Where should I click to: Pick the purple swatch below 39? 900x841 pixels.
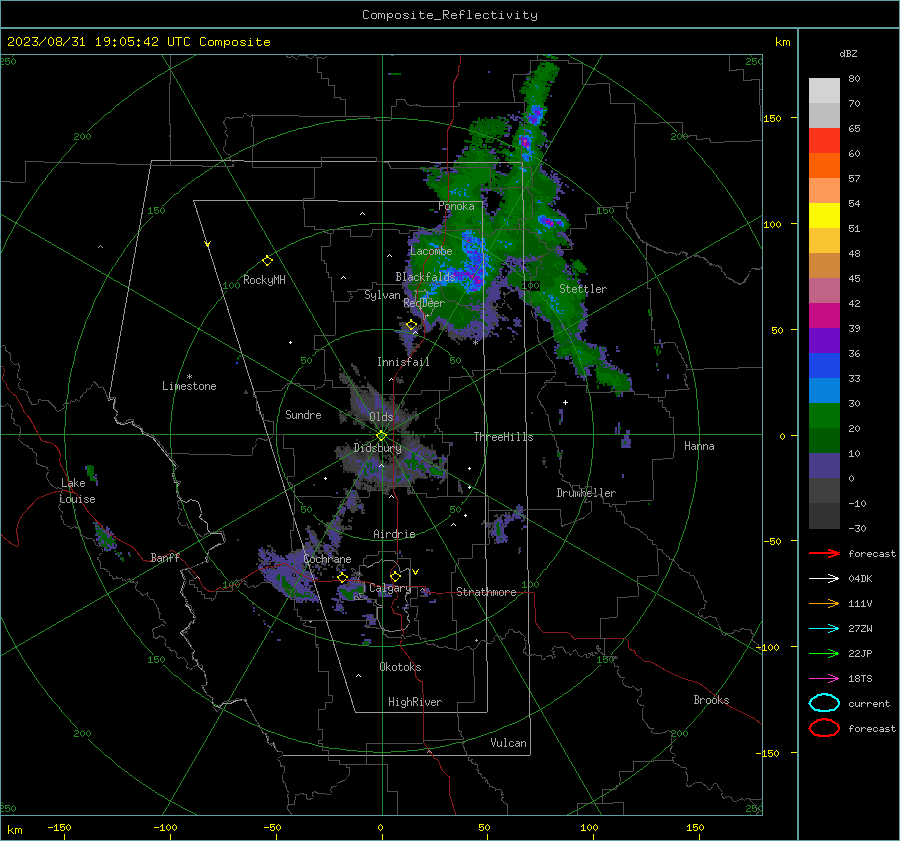(824, 341)
